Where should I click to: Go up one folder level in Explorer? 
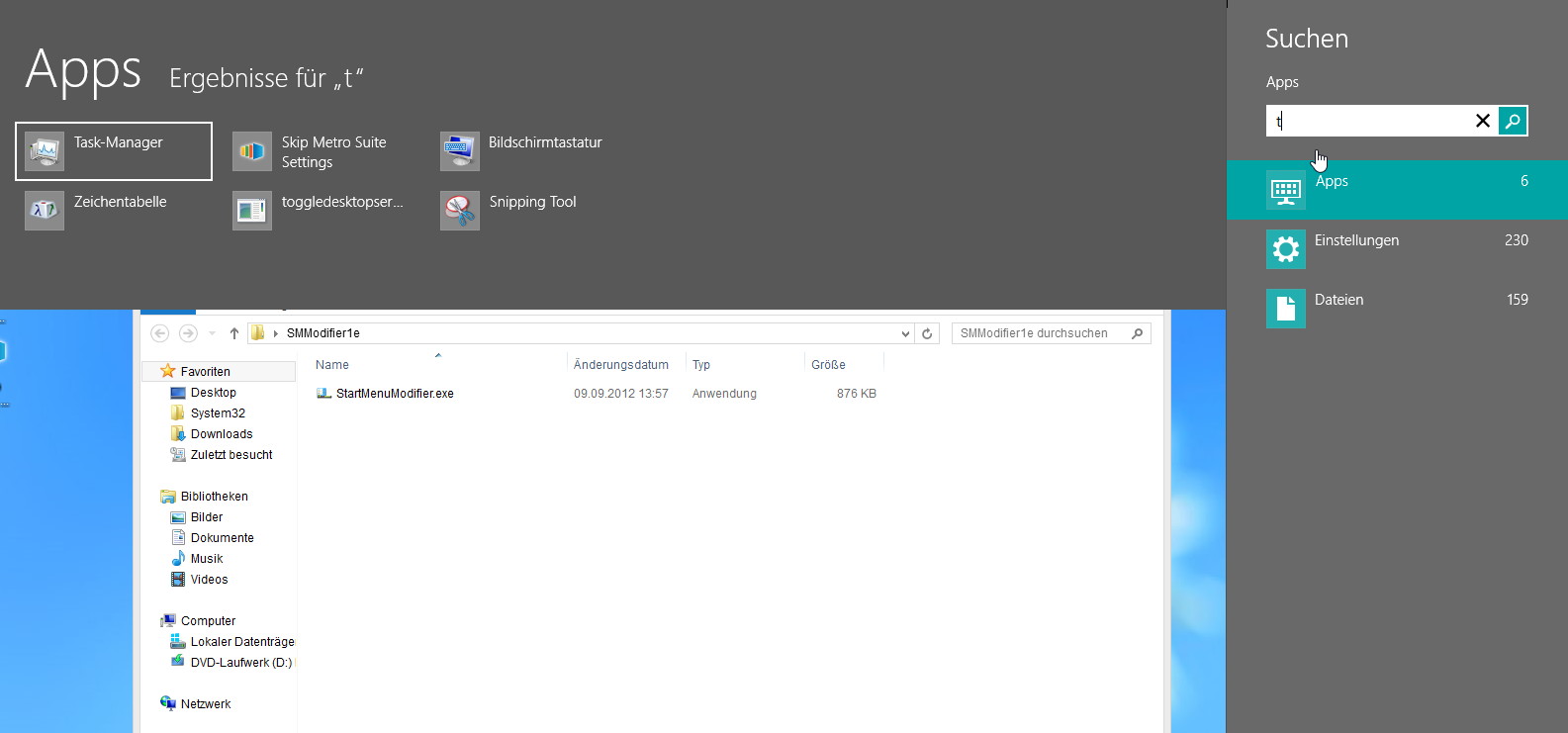click(234, 333)
